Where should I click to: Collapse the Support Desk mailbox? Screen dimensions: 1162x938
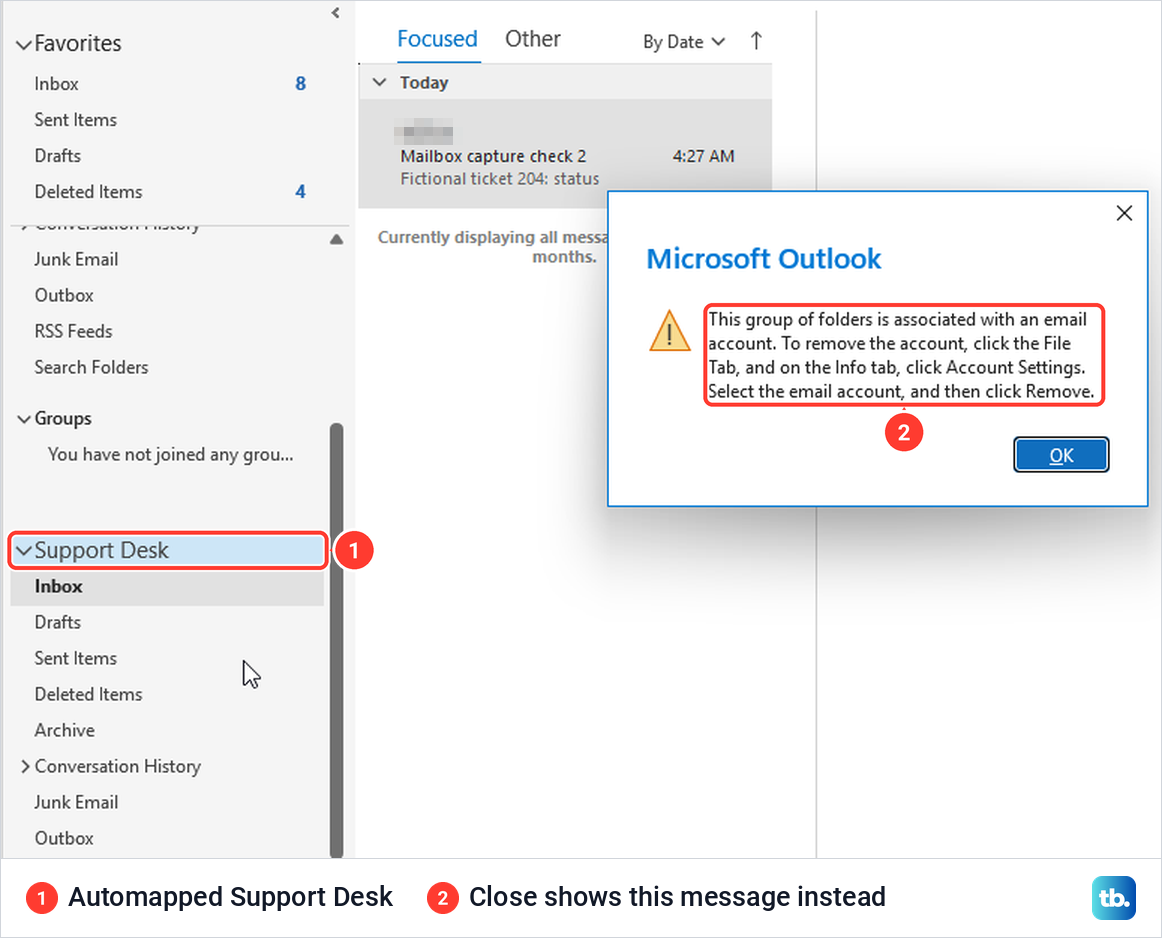(x=24, y=551)
